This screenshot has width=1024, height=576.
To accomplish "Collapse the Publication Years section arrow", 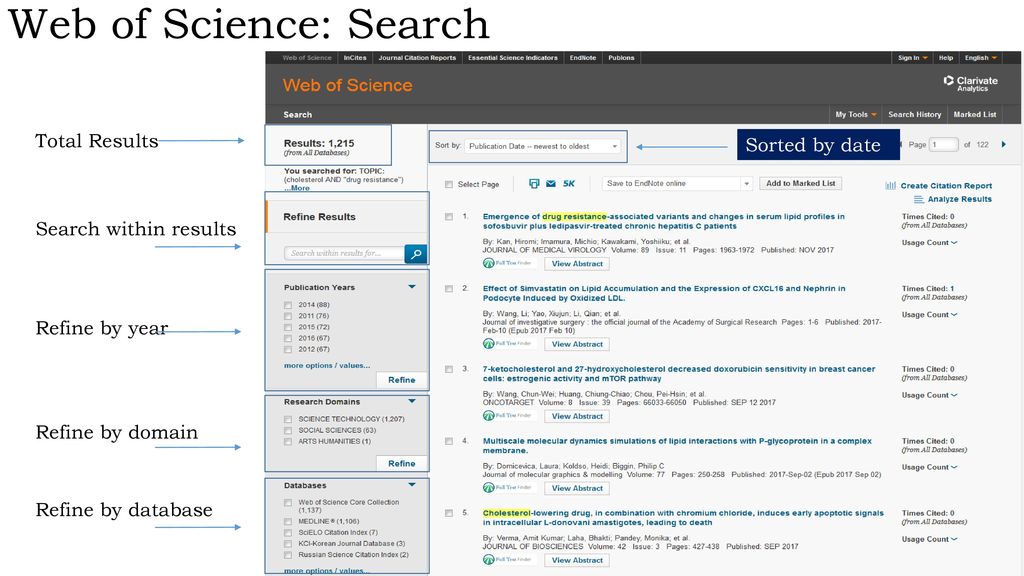I will point(412,287).
